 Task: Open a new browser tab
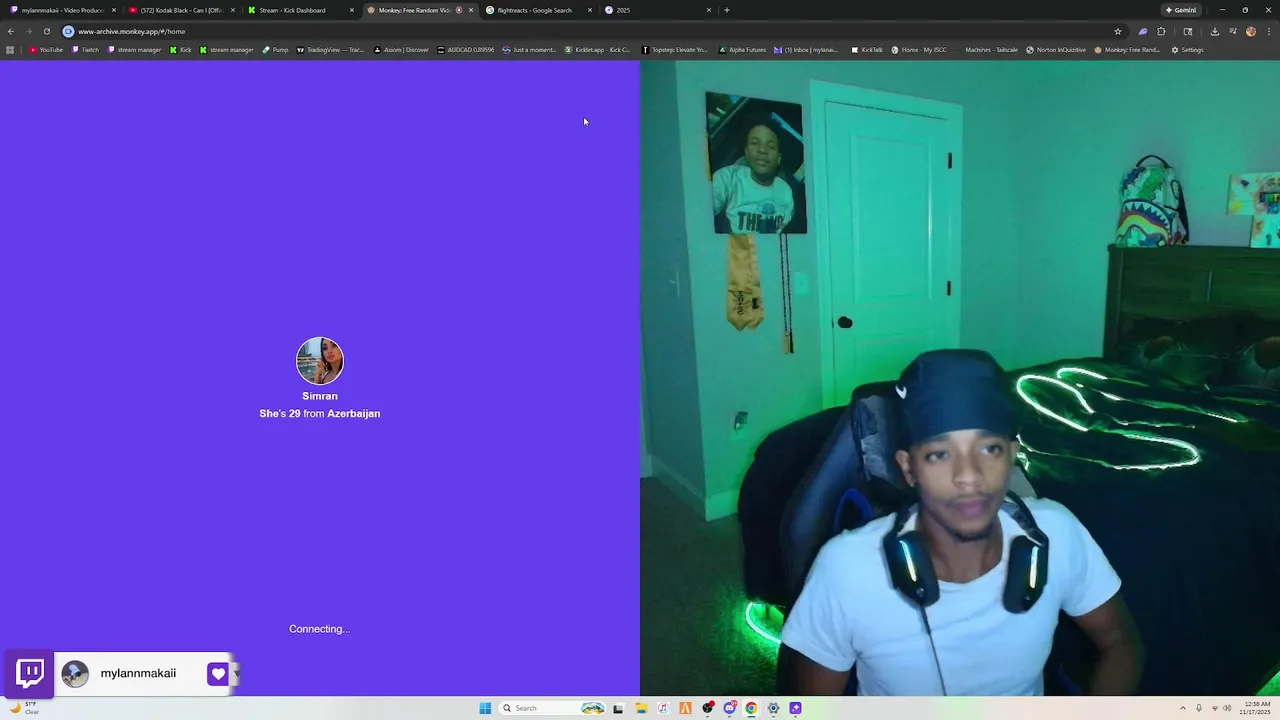click(727, 10)
